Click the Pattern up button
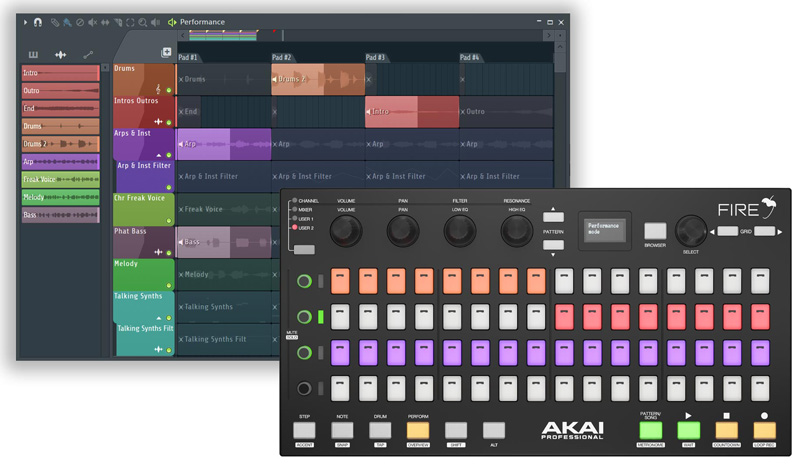The height and width of the screenshot is (470, 800). (x=554, y=217)
